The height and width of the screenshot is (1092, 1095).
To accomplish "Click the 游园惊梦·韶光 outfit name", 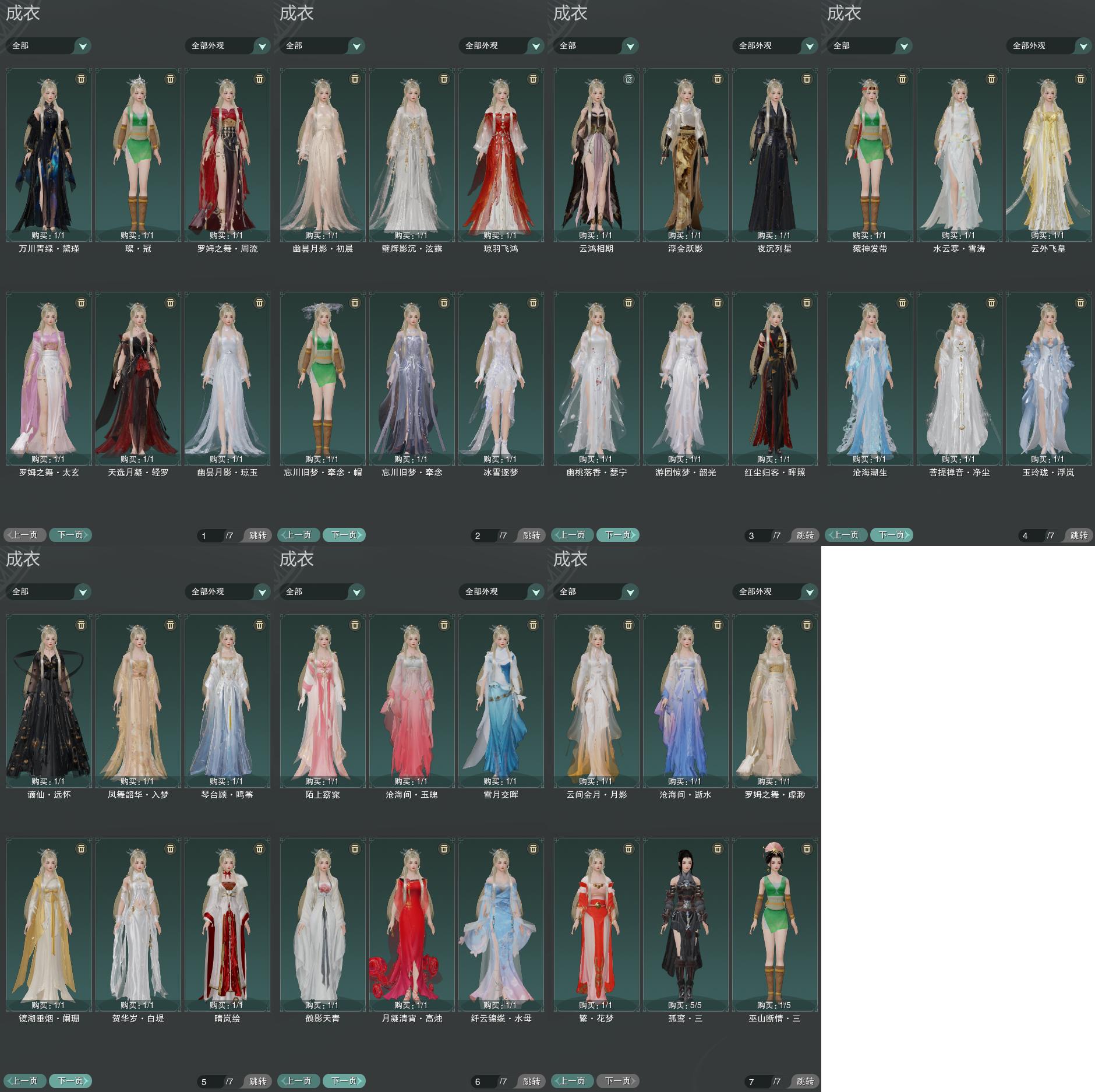I will tap(686, 473).
